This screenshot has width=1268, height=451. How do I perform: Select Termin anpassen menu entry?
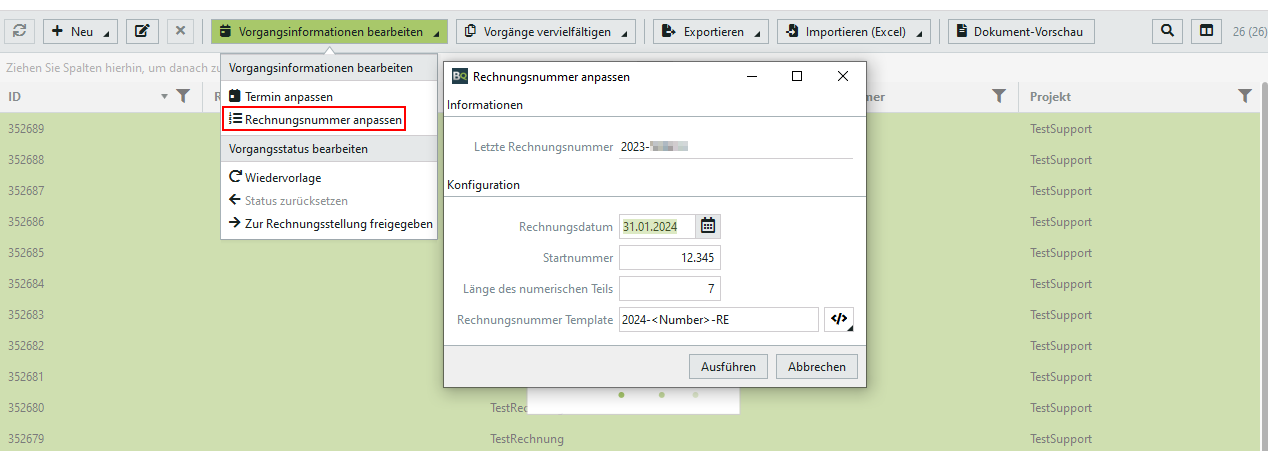[x=288, y=97]
